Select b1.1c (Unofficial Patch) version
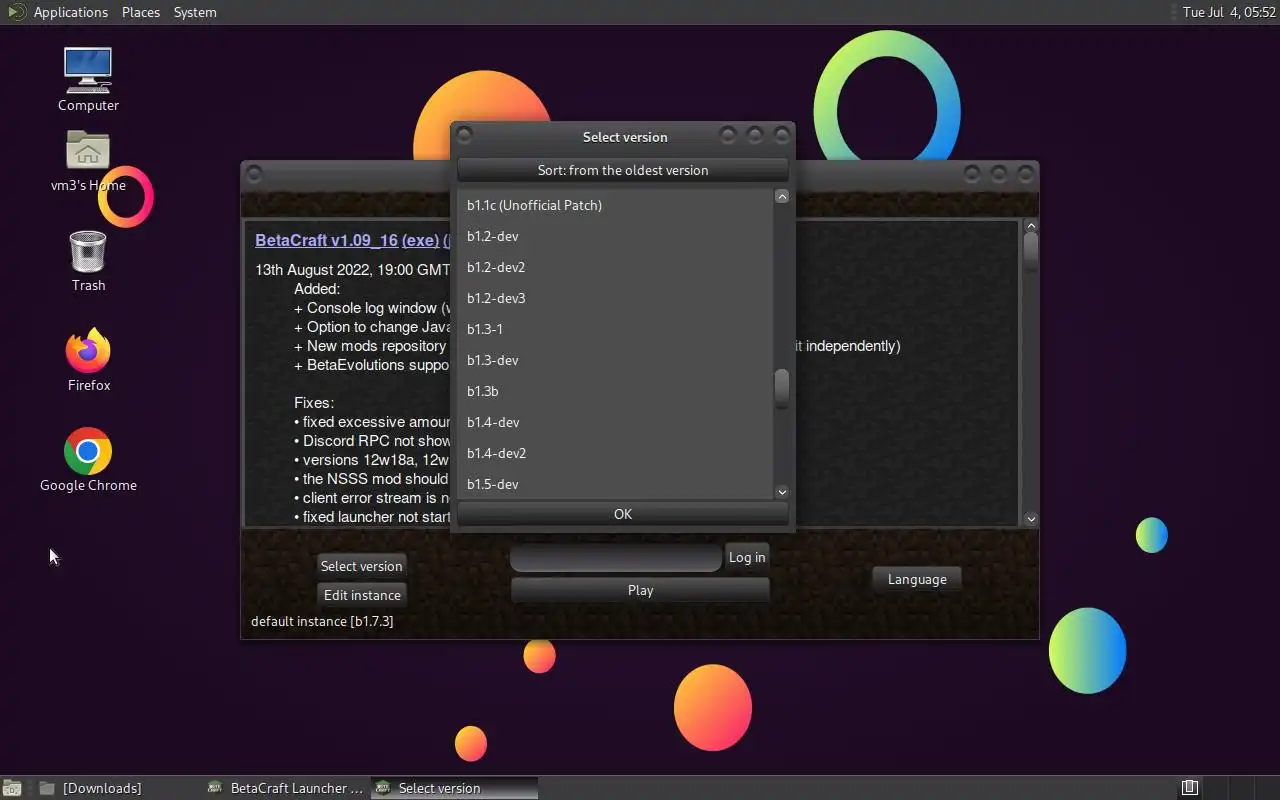 615,205
